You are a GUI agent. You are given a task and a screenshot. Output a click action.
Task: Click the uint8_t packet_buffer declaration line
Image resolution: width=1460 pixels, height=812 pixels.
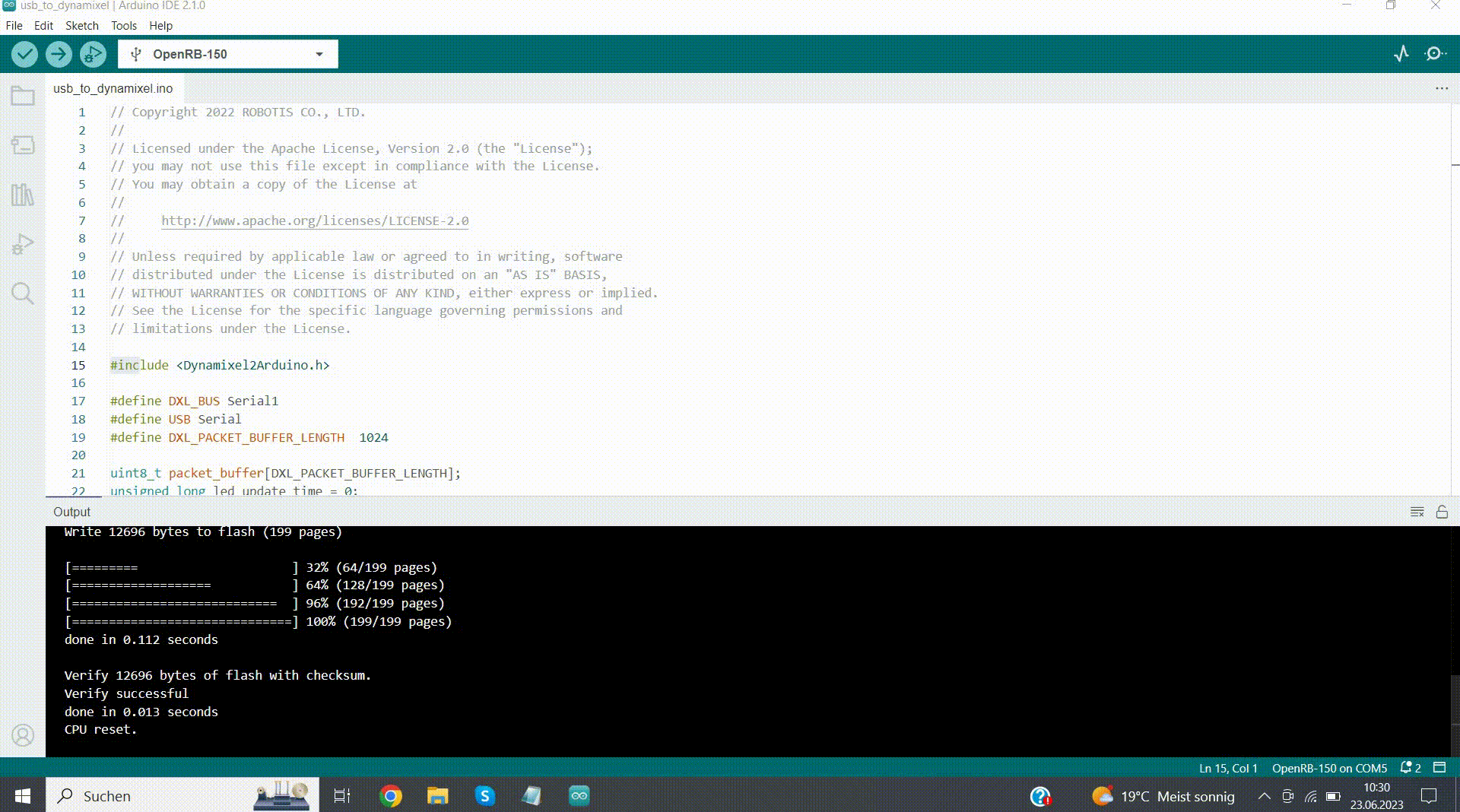(286, 473)
